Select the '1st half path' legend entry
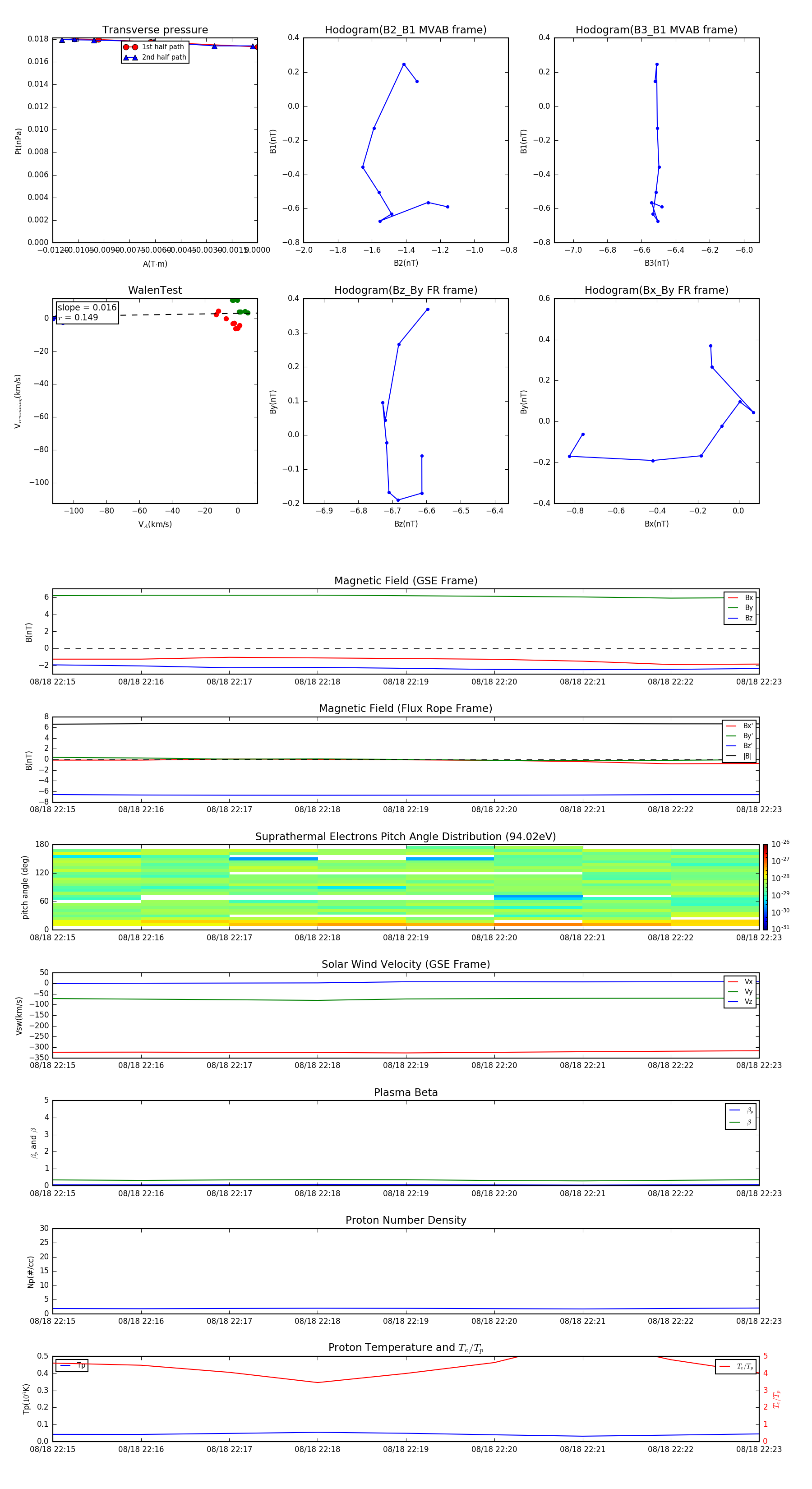 pos(154,47)
